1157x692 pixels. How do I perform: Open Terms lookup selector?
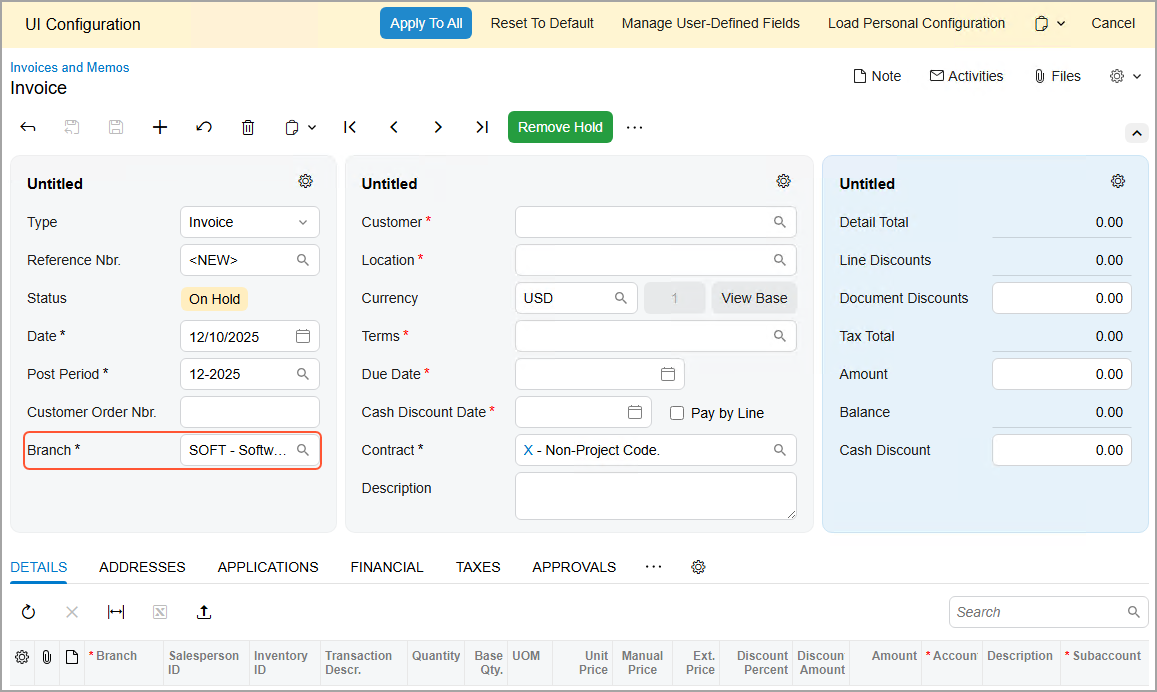pyautogui.click(x=779, y=336)
